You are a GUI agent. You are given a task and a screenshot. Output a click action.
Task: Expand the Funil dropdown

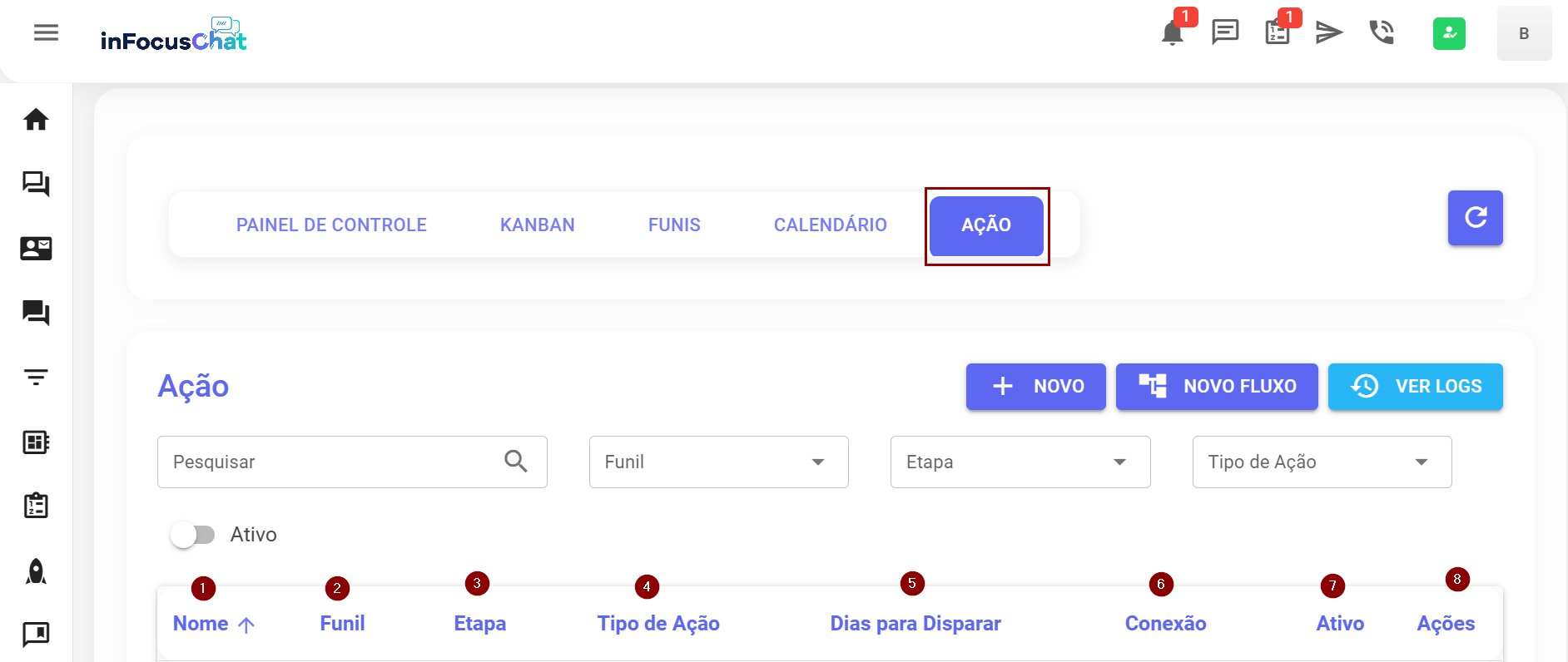point(718,462)
